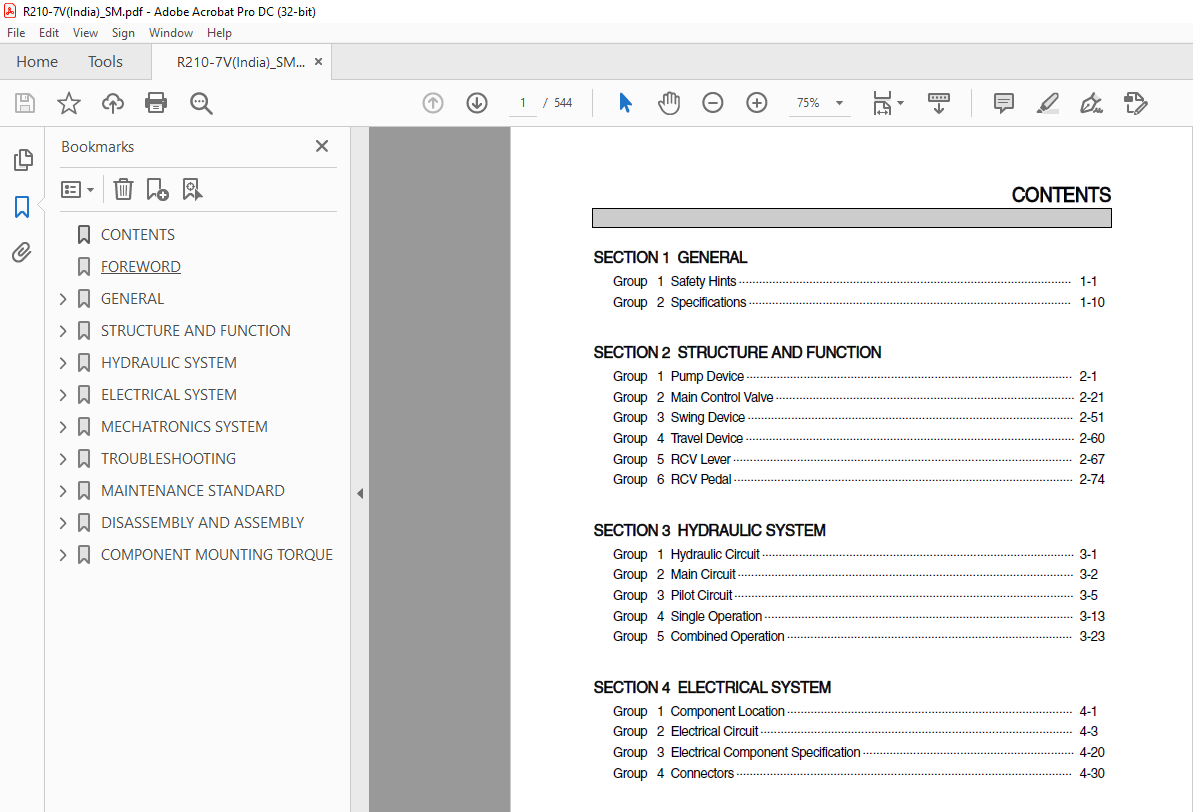
Task: Click the upload to cloud icon
Action: point(113,103)
